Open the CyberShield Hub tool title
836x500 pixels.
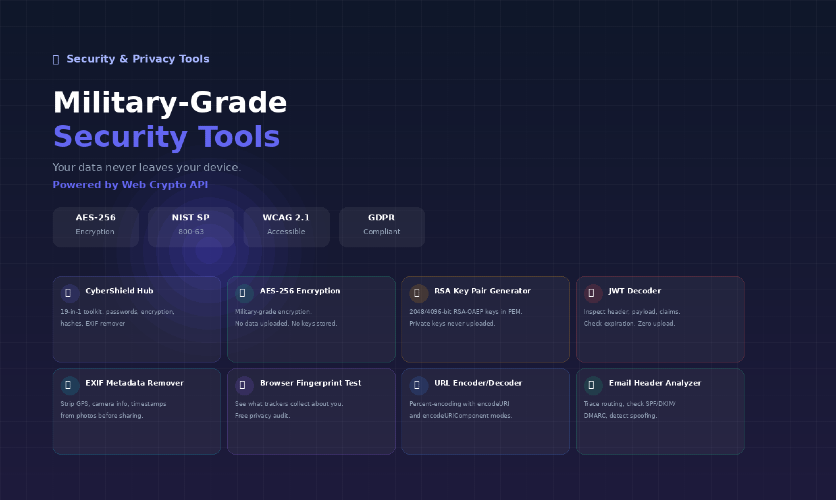pyautogui.click(x=119, y=291)
